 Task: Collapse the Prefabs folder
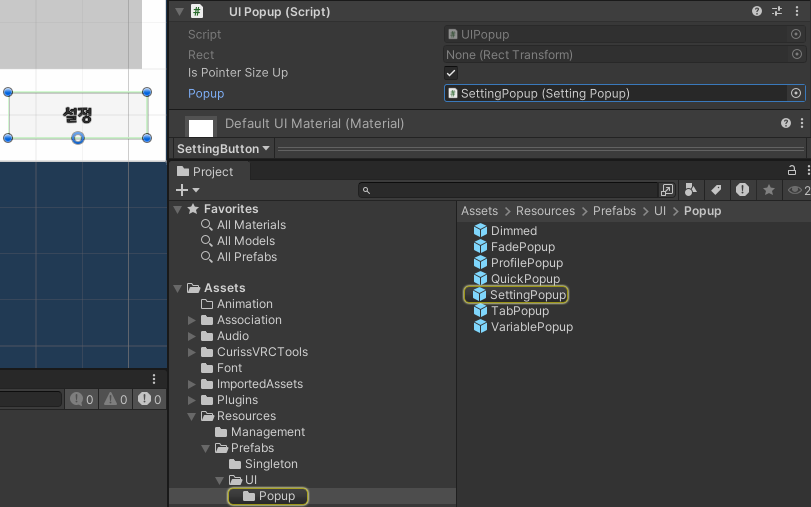[x=205, y=449]
